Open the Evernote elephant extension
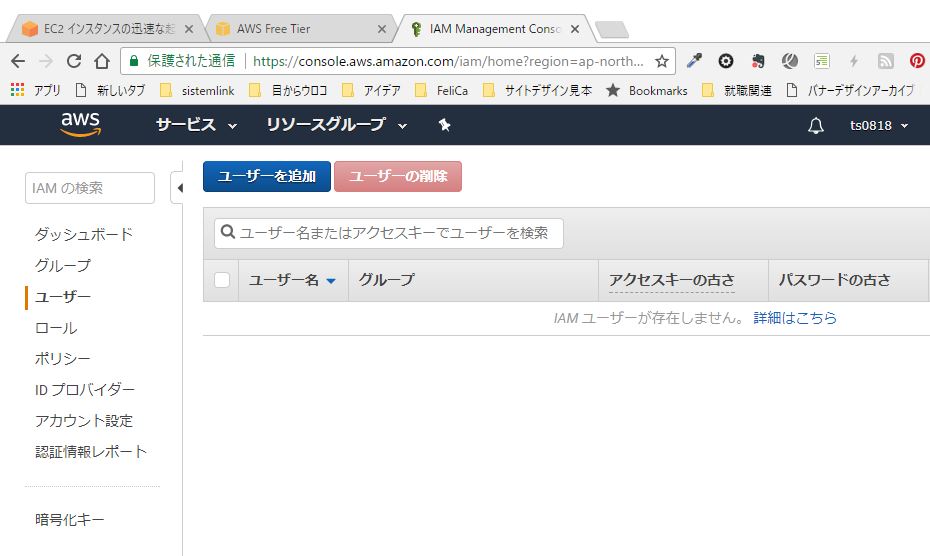 [x=757, y=61]
